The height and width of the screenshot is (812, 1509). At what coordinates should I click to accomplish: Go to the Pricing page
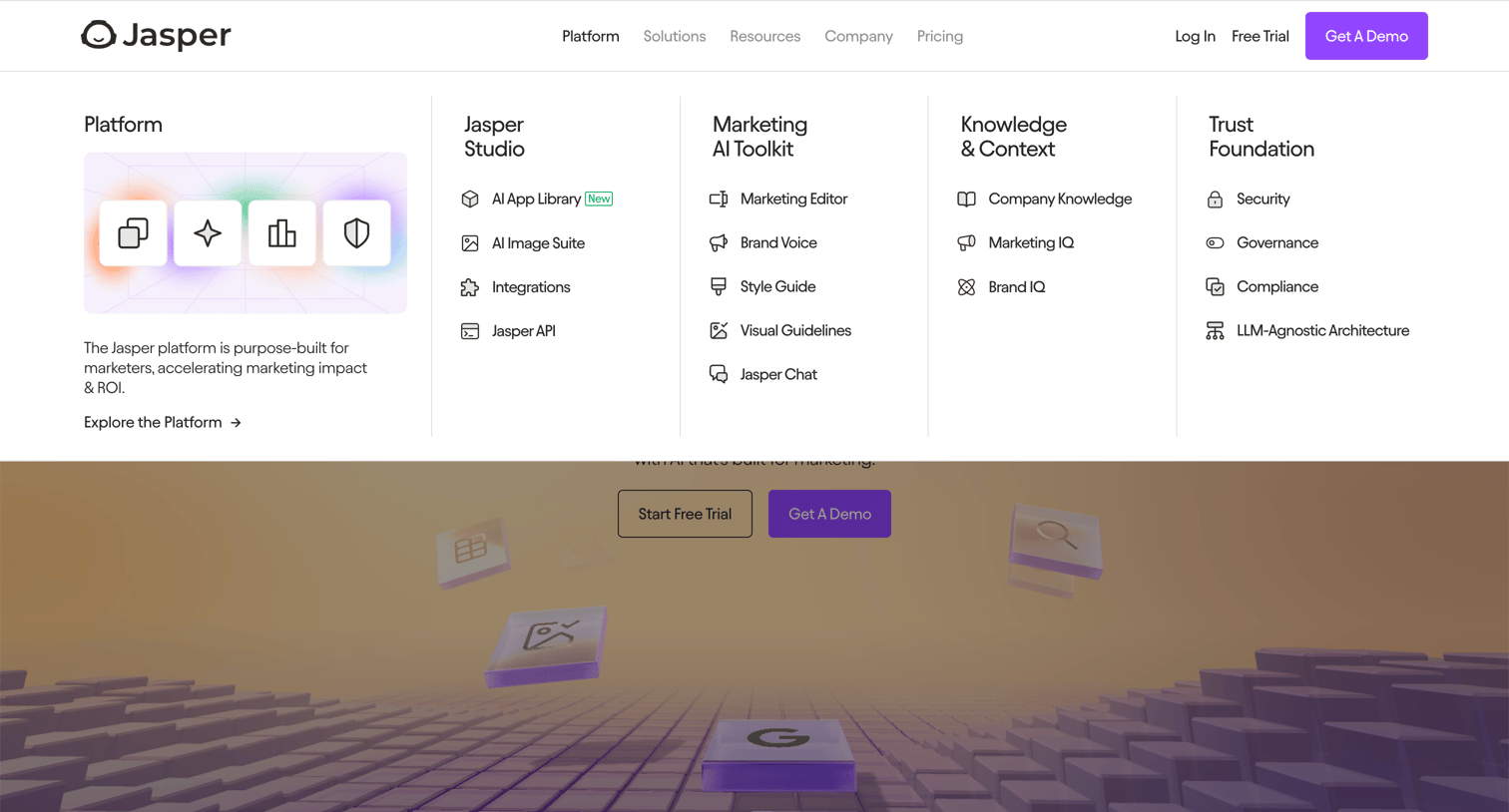940,36
